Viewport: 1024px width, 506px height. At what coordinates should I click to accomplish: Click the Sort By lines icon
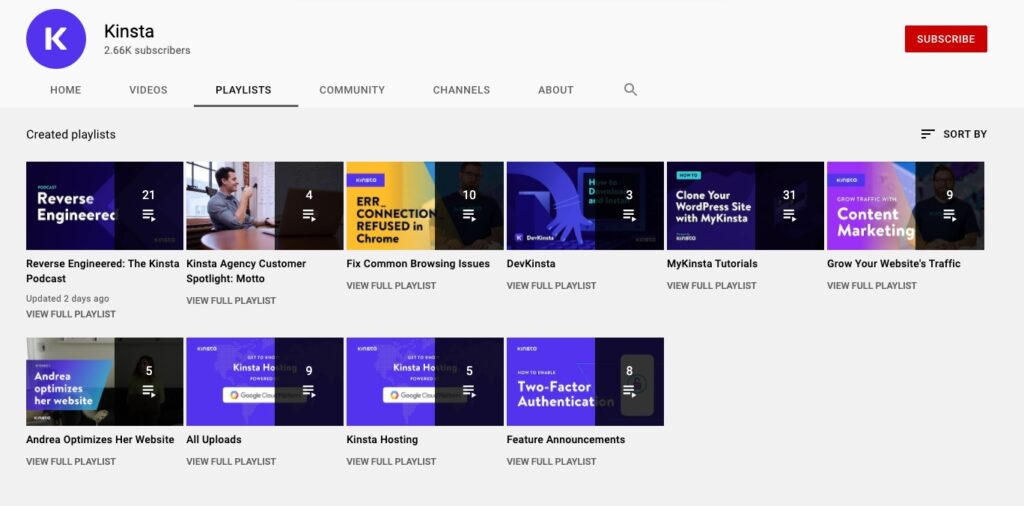click(928, 134)
